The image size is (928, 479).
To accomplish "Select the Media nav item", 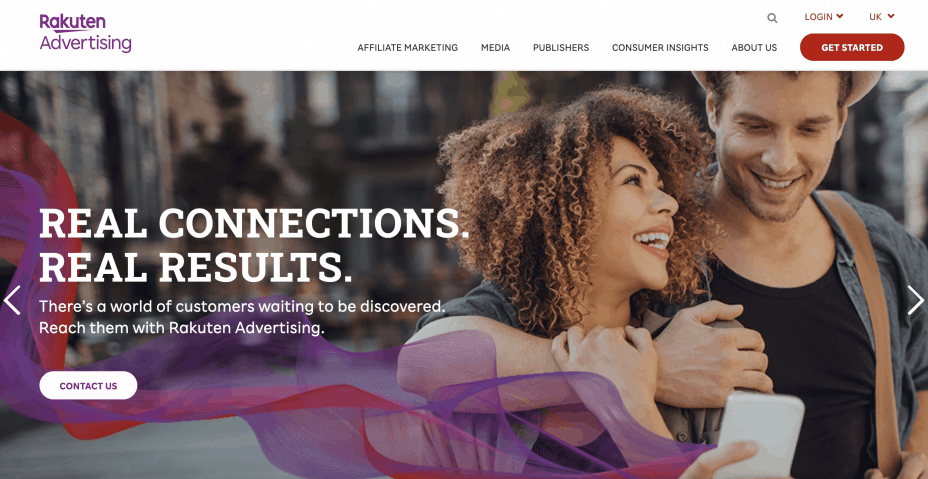I will (495, 47).
